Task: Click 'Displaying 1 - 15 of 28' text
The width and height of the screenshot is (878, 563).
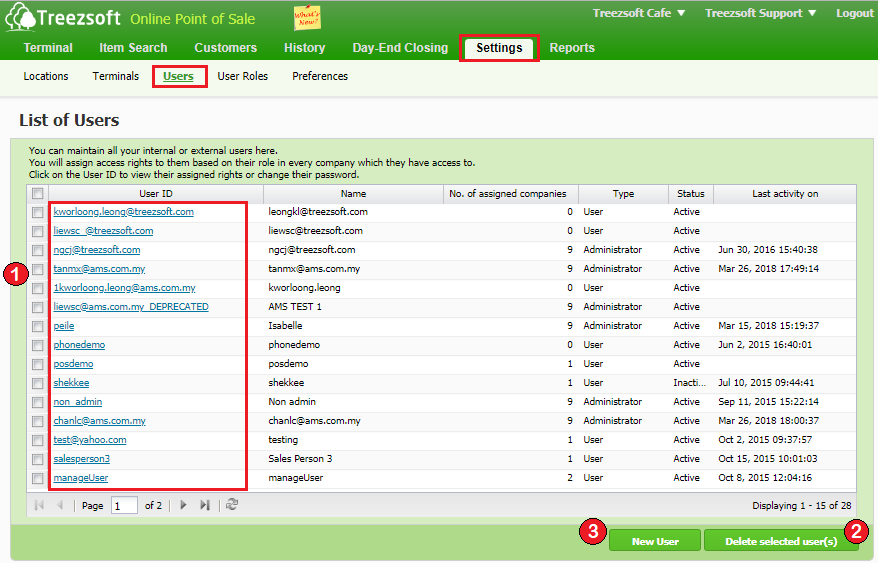Action: pos(801,506)
